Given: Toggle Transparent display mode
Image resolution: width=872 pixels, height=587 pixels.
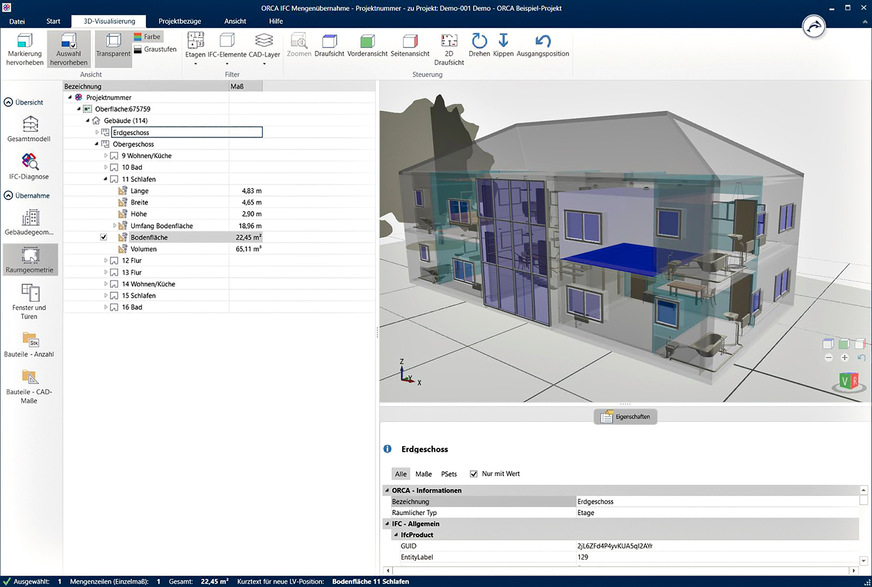Looking at the screenshot, I should (113, 46).
